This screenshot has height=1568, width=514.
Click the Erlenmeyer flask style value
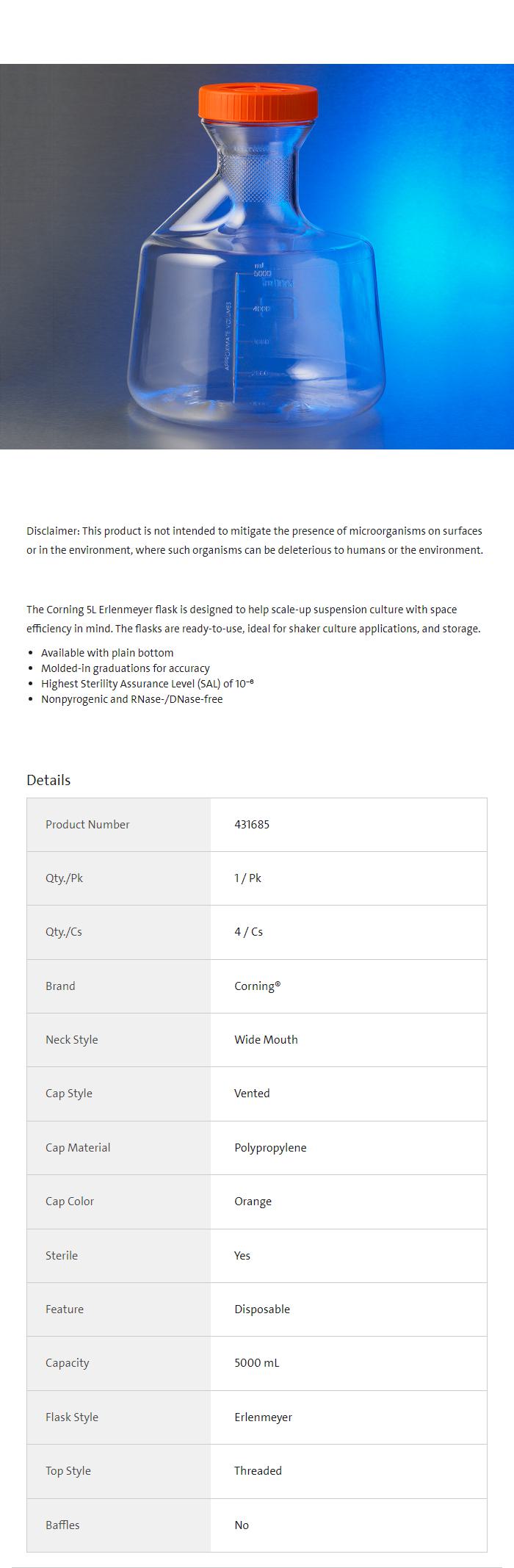tap(263, 1417)
